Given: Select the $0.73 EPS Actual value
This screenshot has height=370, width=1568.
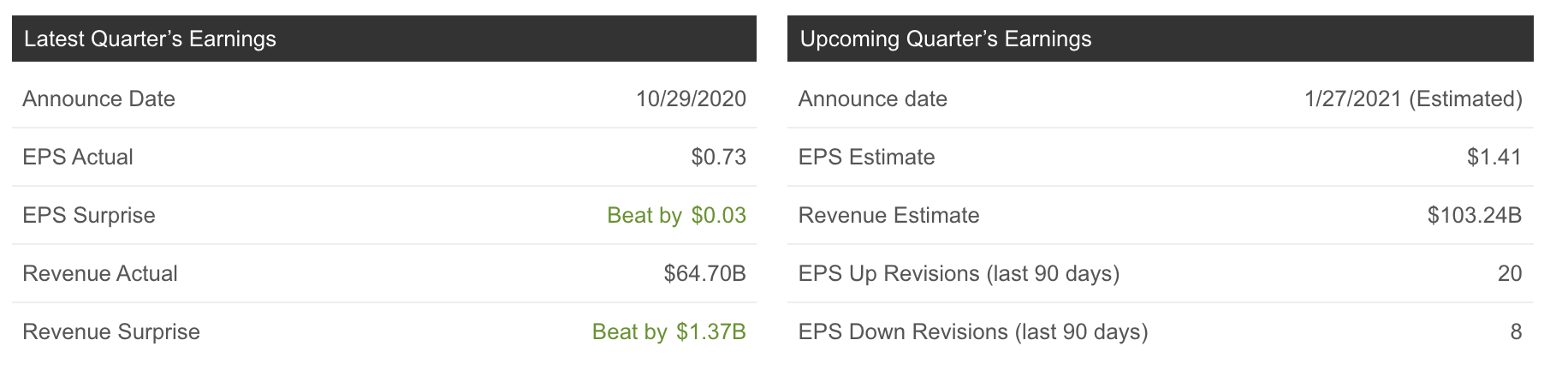Looking at the screenshot, I should [x=718, y=158].
